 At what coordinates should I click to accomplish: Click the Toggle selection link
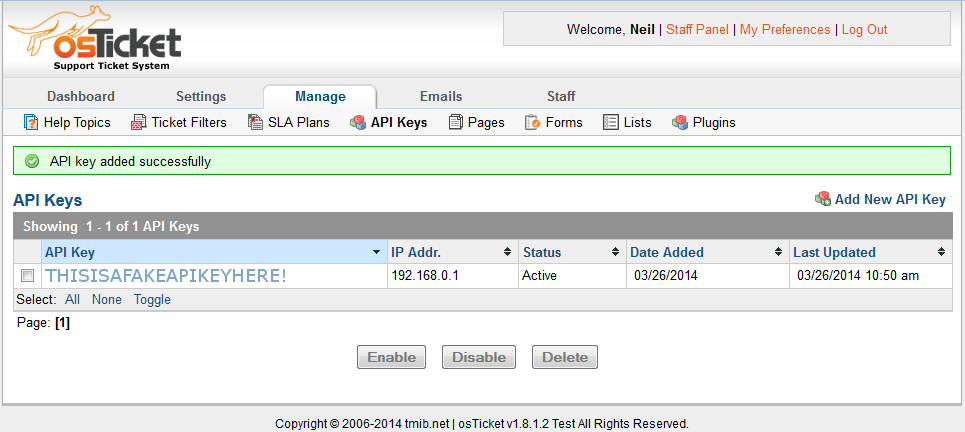pyautogui.click(x=153, y=300)
